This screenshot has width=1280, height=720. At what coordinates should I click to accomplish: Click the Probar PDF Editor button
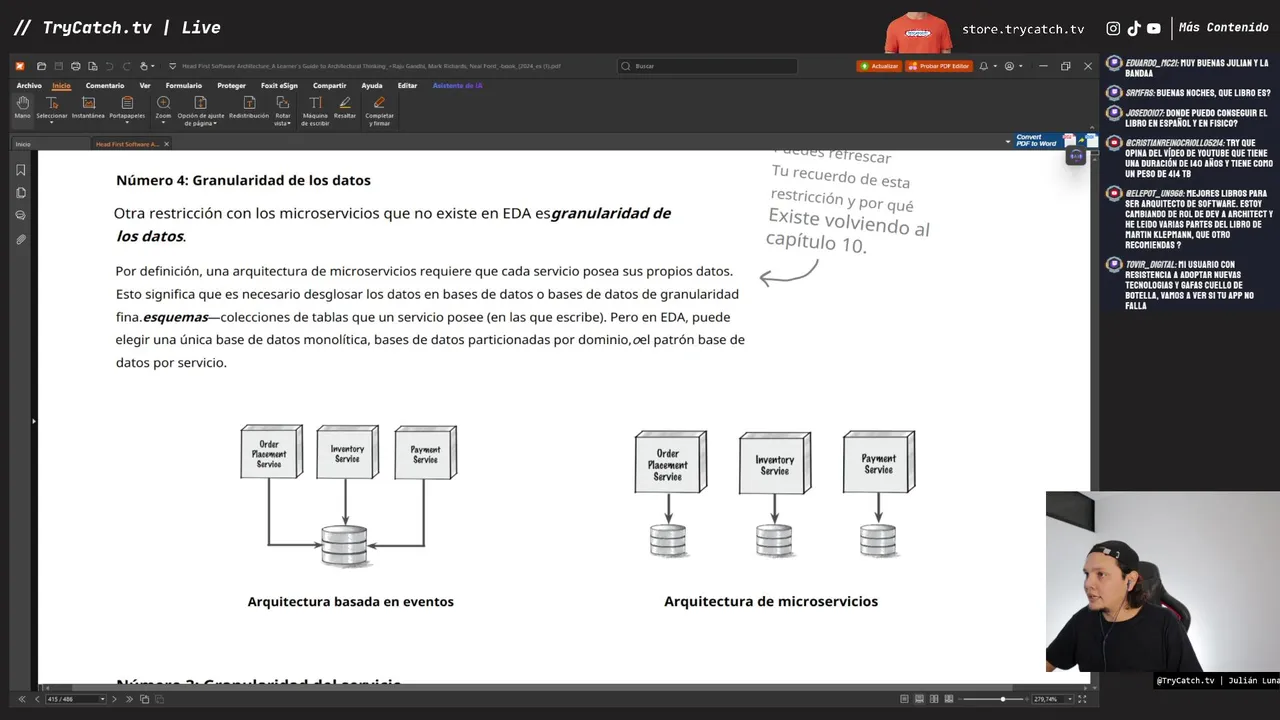point(939,66)
